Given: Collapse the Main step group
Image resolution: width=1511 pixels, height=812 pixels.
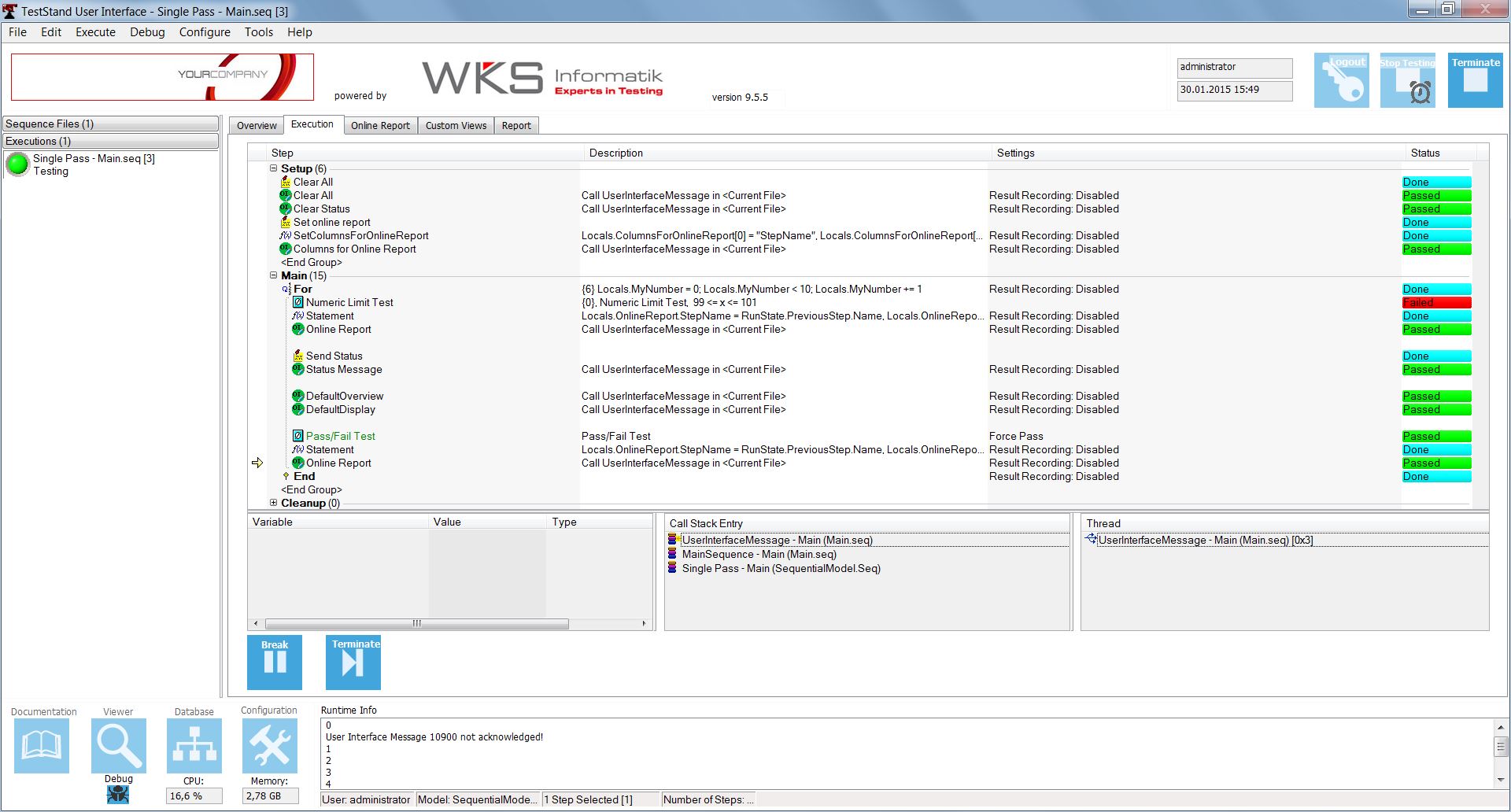Looking at the screenshot, I should coord(274,275).
